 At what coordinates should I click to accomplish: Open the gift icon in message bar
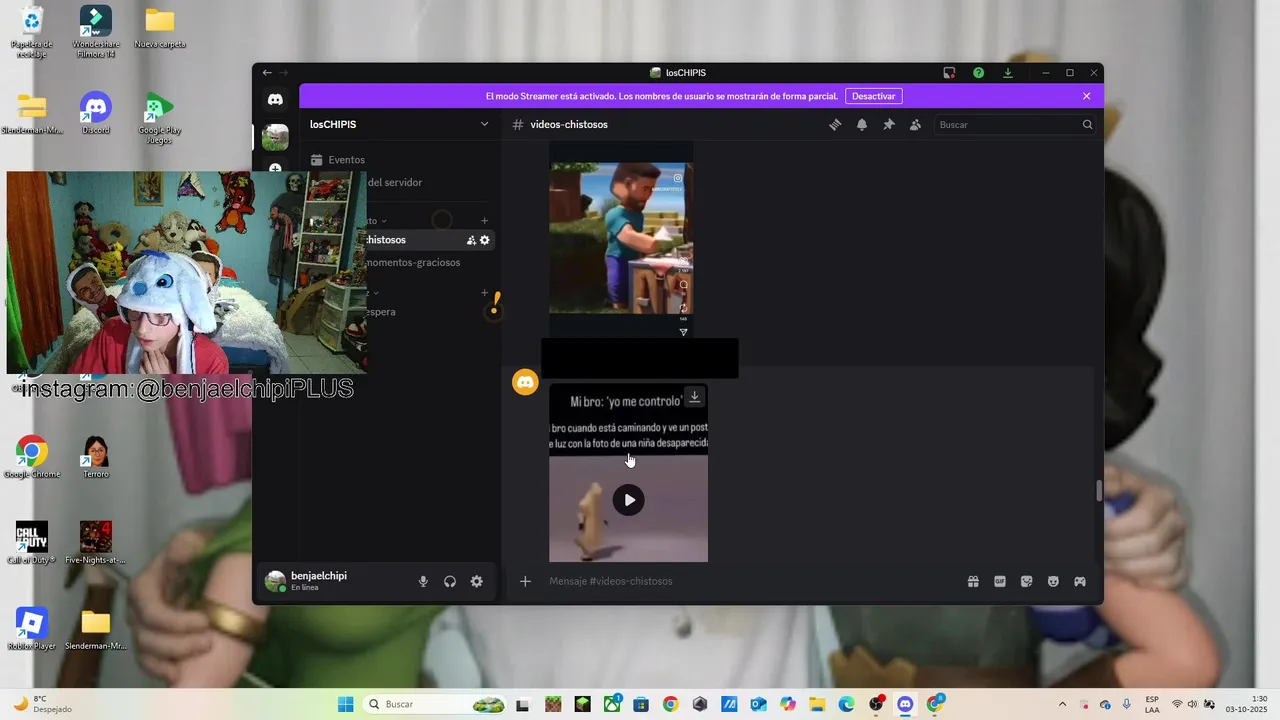[973, 581]
